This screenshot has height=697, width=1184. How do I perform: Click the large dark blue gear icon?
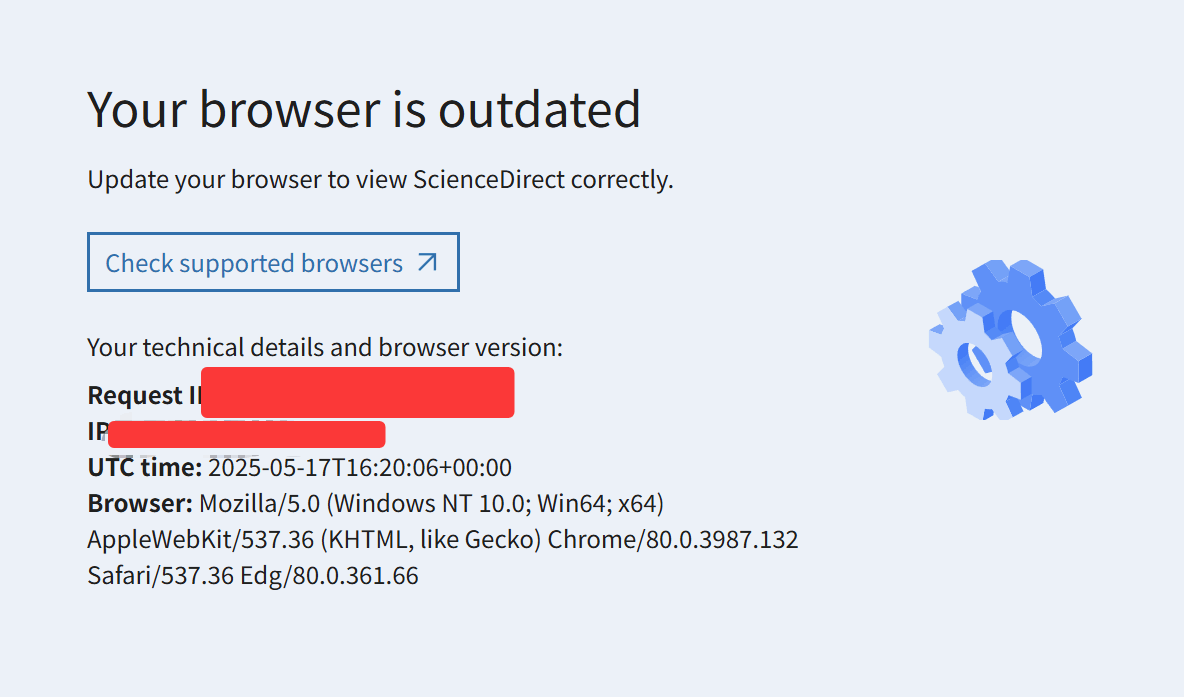click(x=1031, y=335)
